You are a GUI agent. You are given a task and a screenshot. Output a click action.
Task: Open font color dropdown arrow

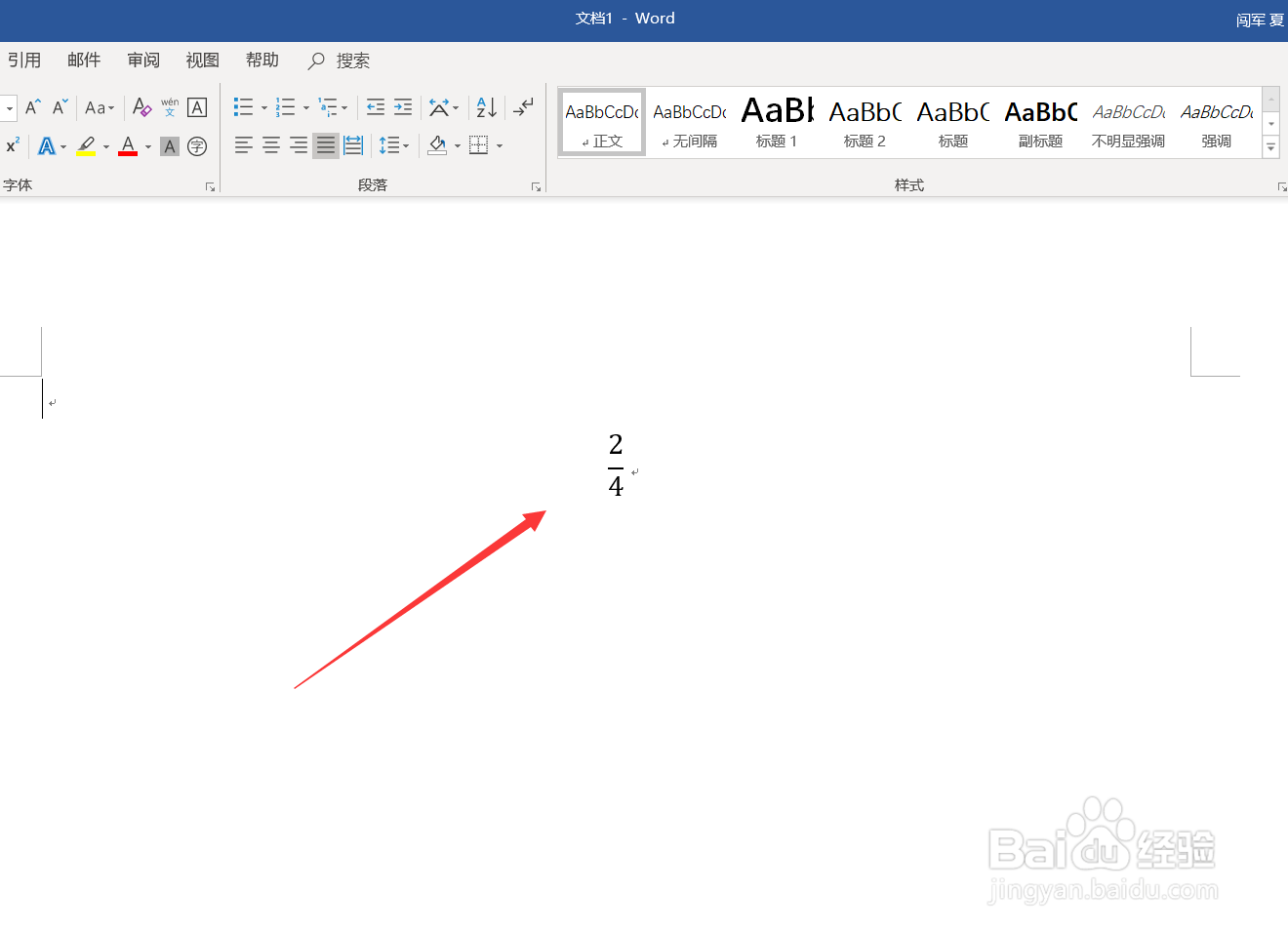tap(148, 147)
